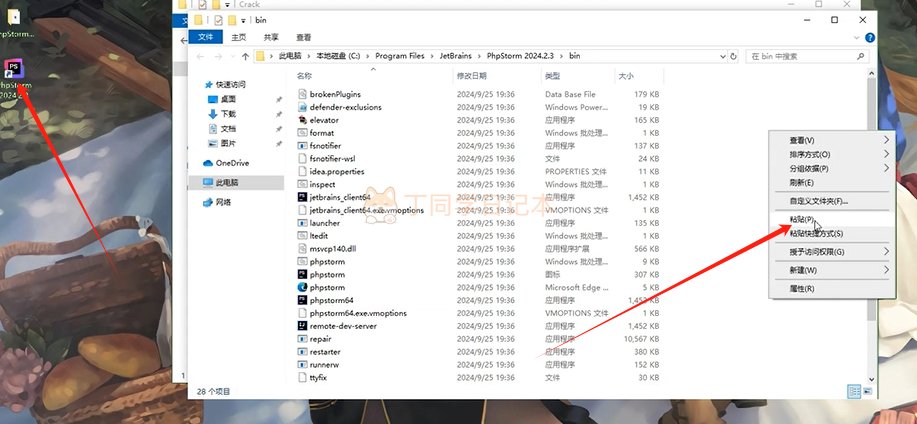The width and height of the screenshot is (917, 424).
Task: Open the 查看 ribbon tab
Action: pos(304,37)
